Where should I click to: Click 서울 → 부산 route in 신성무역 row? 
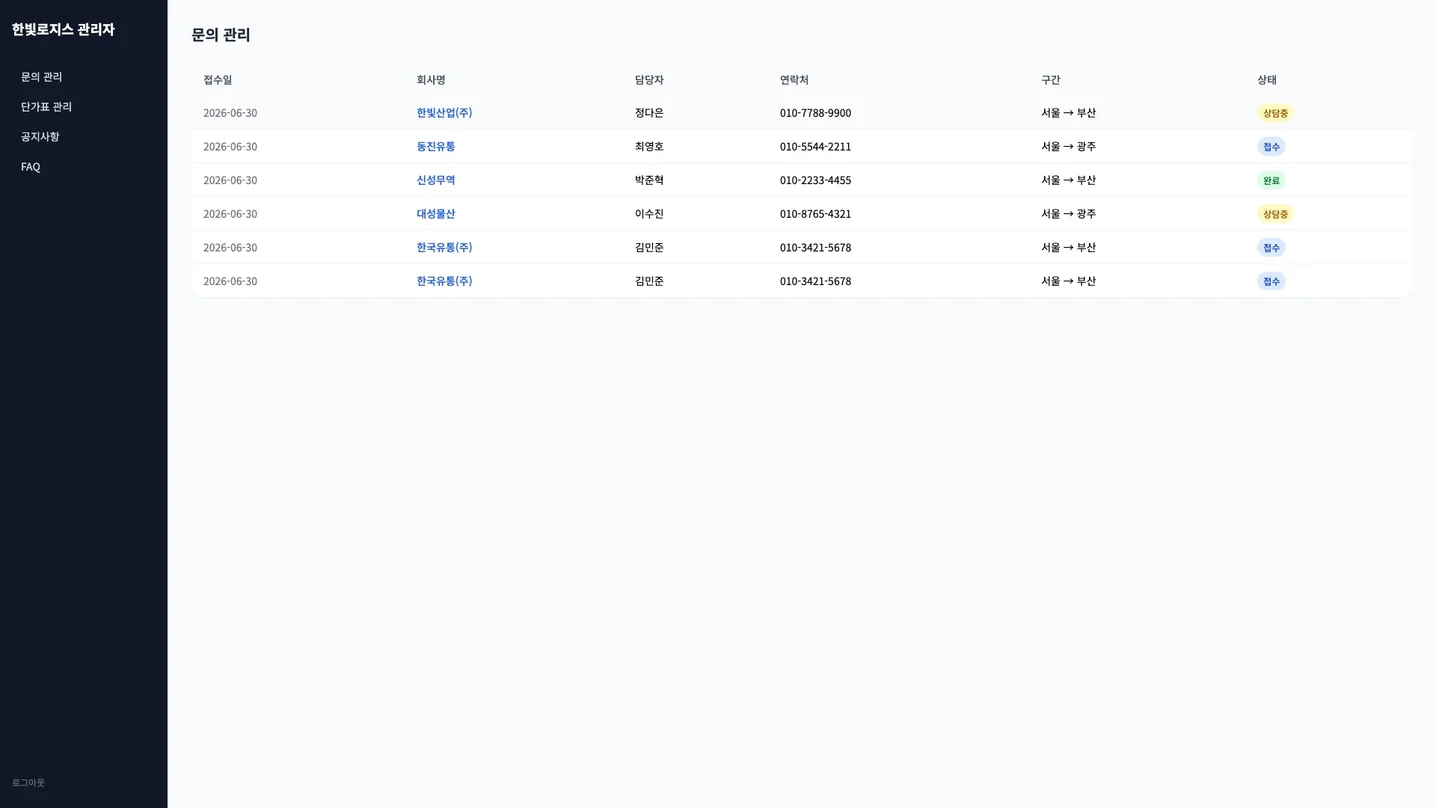click(x=1068, y=181)
